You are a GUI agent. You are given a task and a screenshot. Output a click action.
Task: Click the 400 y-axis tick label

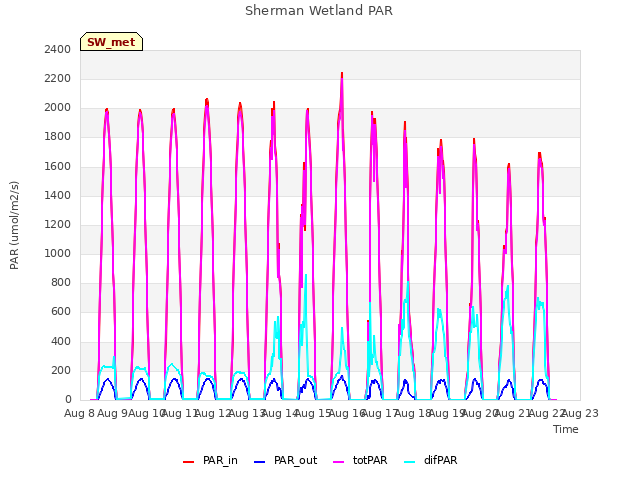pos(61,341)
